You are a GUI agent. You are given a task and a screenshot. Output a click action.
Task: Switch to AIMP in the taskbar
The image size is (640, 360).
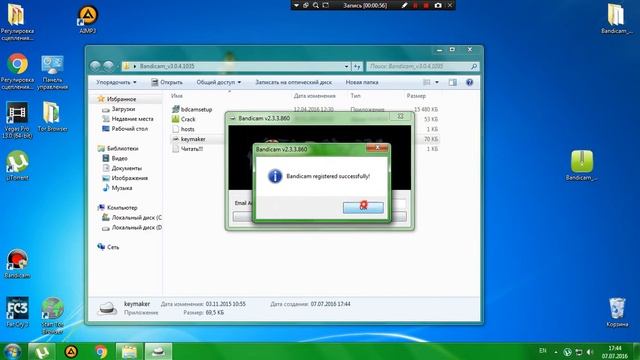(71, 351)
